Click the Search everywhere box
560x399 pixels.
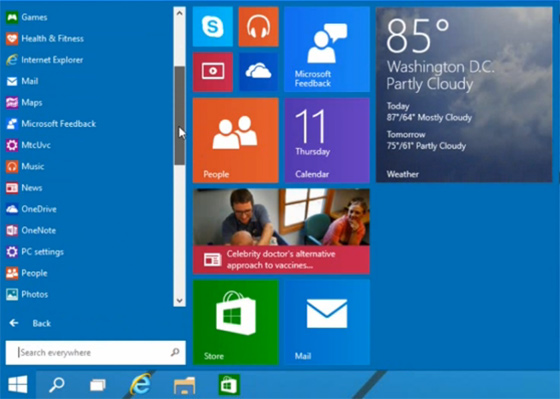(96, 353)
